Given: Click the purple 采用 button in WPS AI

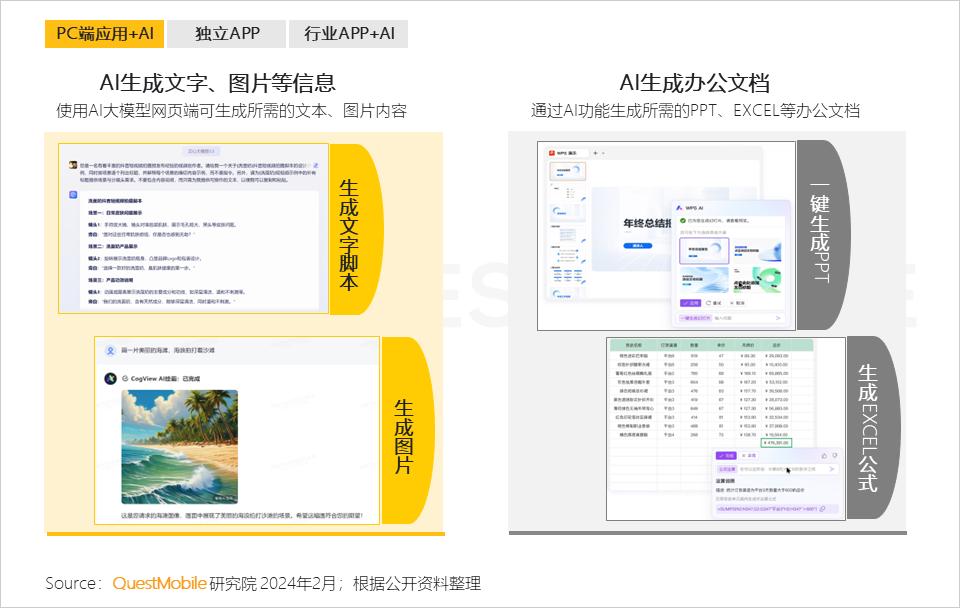Looking at the screenshot, I should point(690,302).
